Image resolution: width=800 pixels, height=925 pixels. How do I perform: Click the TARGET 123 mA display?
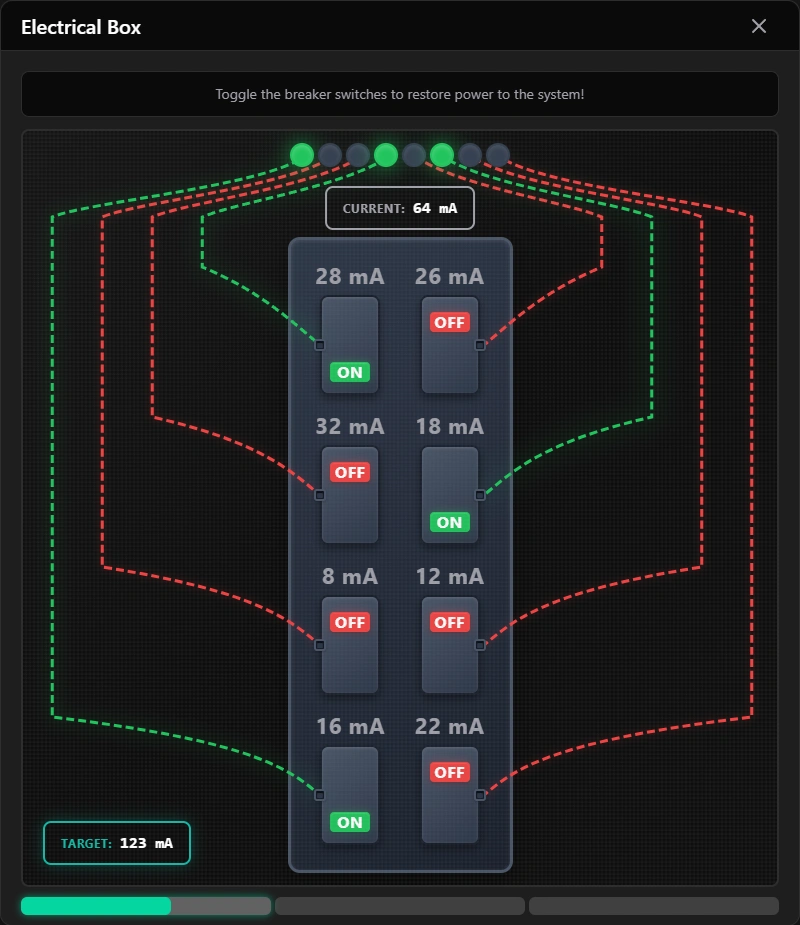pyautogui.click(x=117, y=843)
